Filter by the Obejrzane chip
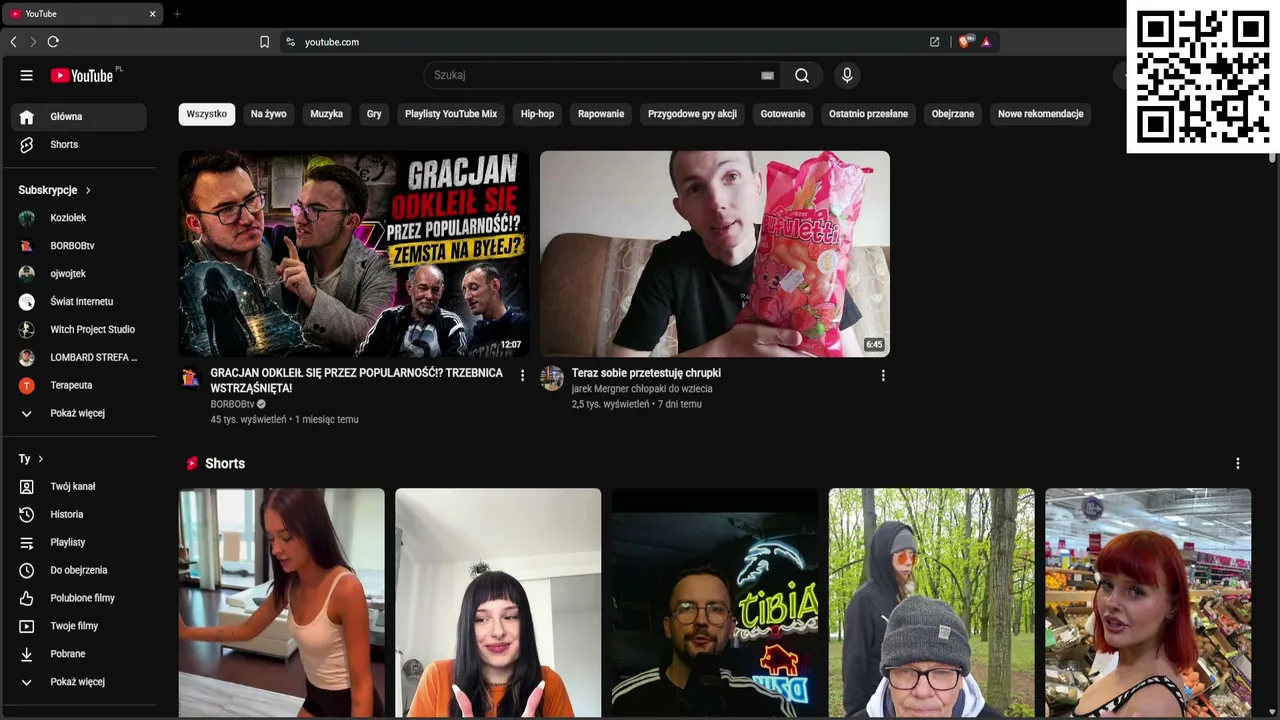Viewport: 1280px width, 720px height. [953, 114]
